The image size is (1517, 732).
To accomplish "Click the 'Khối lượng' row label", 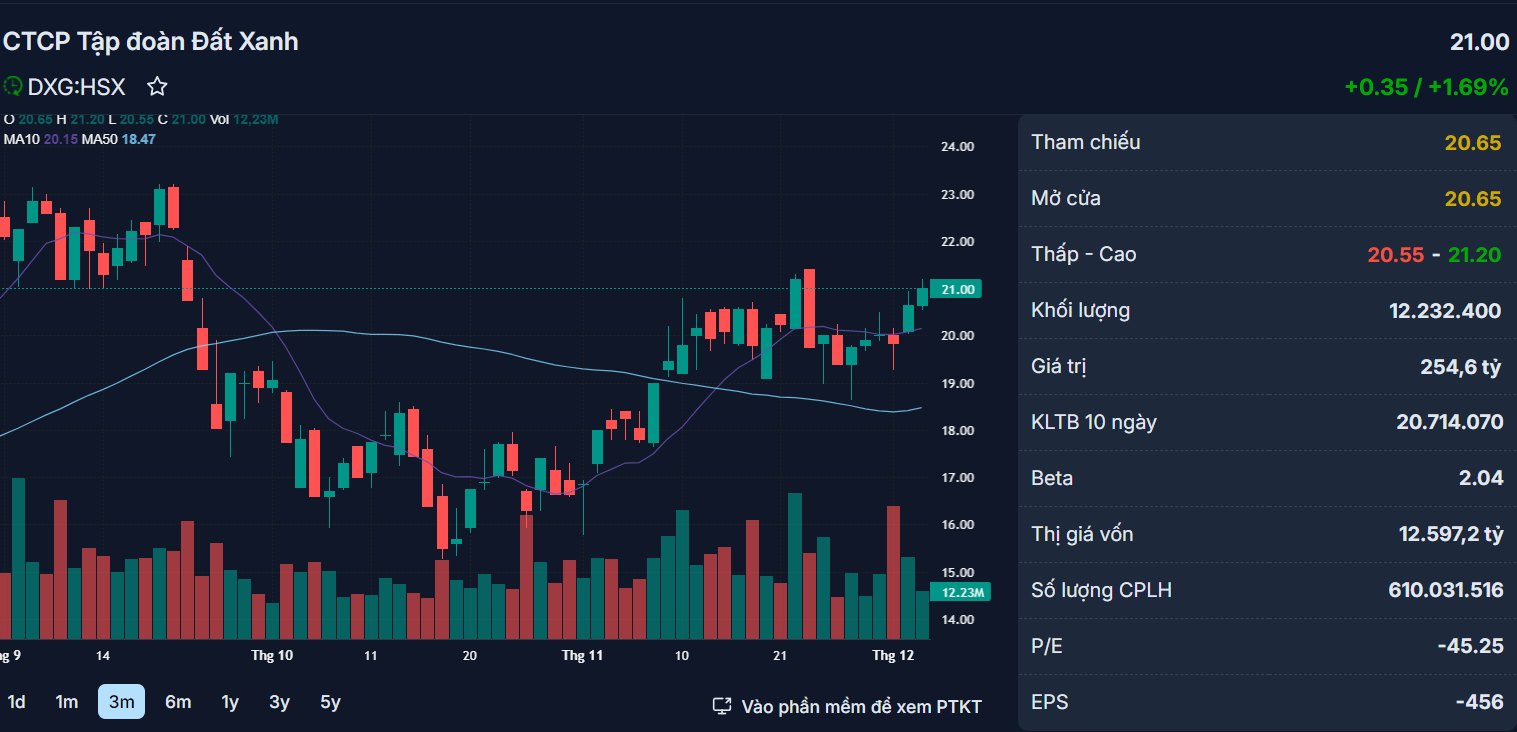I will pos(1081,310).
